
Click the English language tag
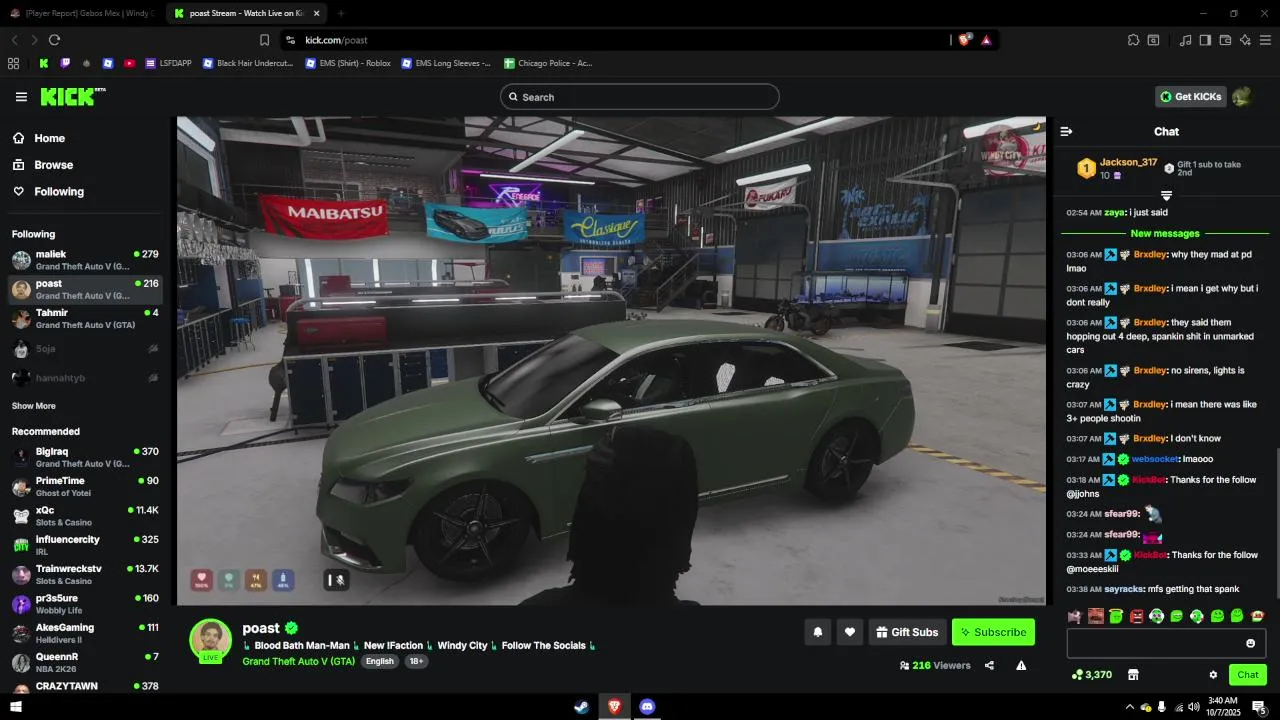[379, 661]
